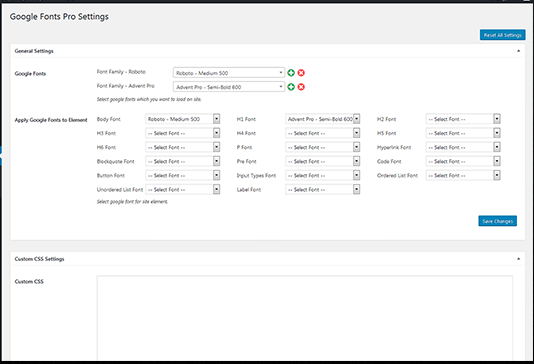Open the H1 Font dropdown
The width and height of the screenshot is (534, 364).
click(323, 119)
